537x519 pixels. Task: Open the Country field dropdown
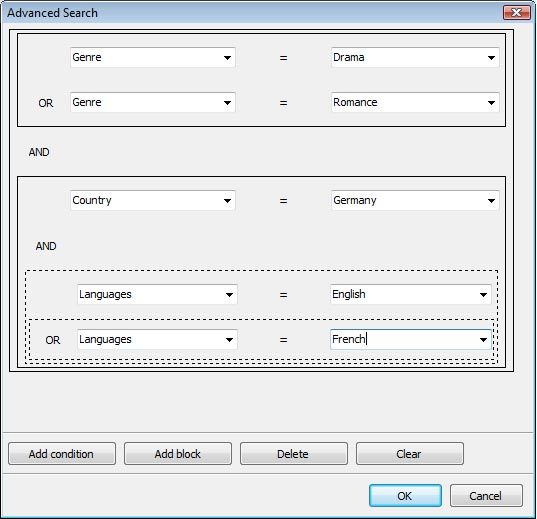(x=153, y=200)
